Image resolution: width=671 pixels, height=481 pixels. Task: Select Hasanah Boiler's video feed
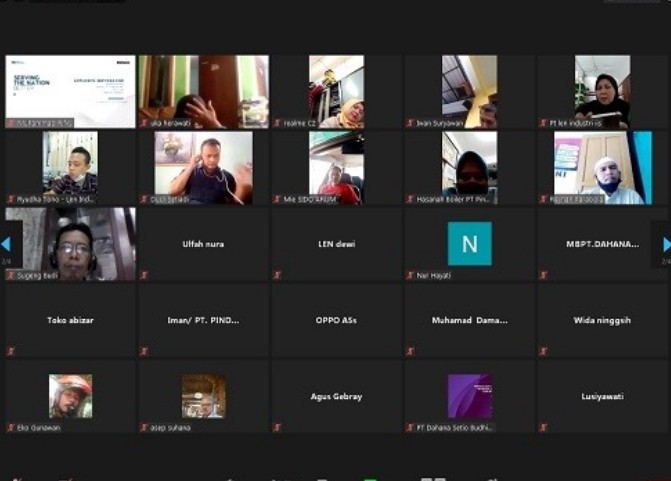pyautogui.click(x=469, y=168)
